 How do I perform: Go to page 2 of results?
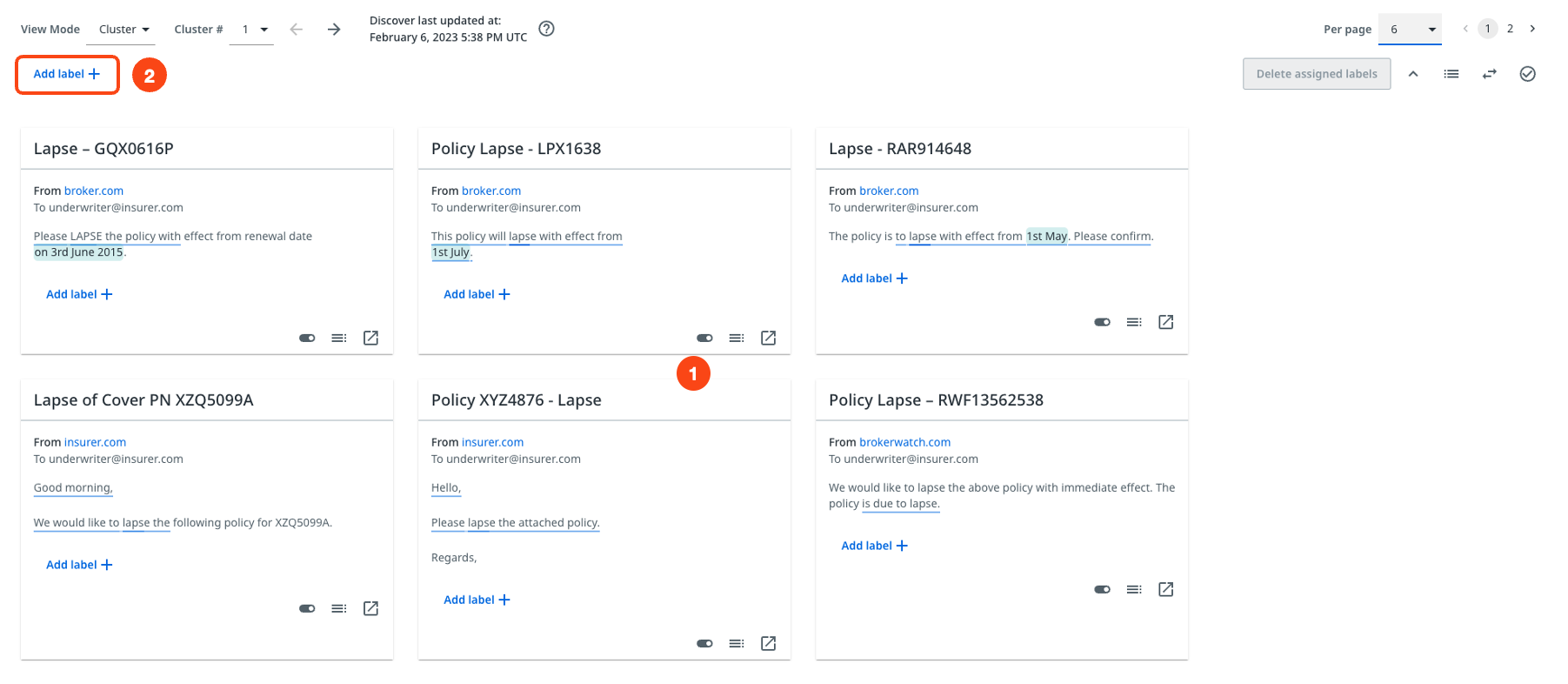(1510, 29)
